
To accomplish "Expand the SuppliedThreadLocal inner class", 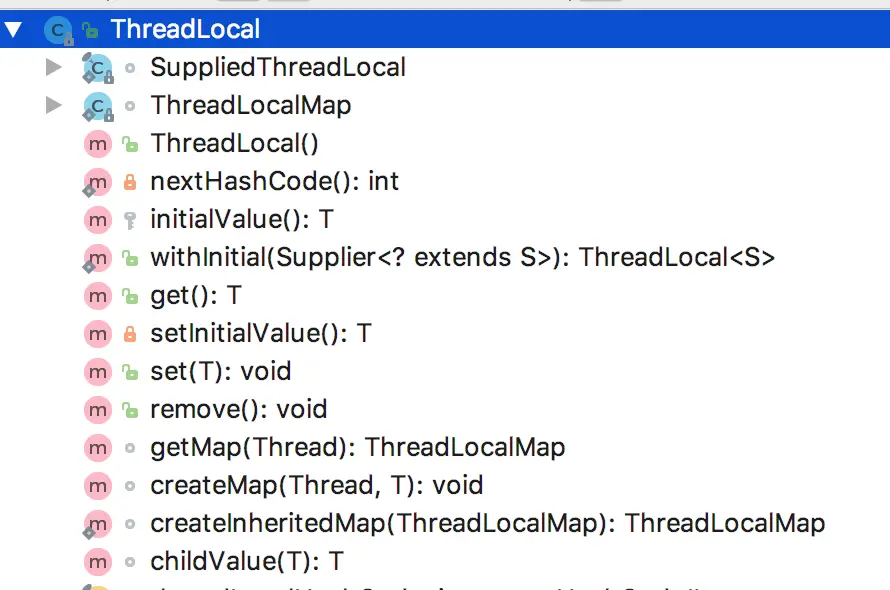I will coord(53,67).
